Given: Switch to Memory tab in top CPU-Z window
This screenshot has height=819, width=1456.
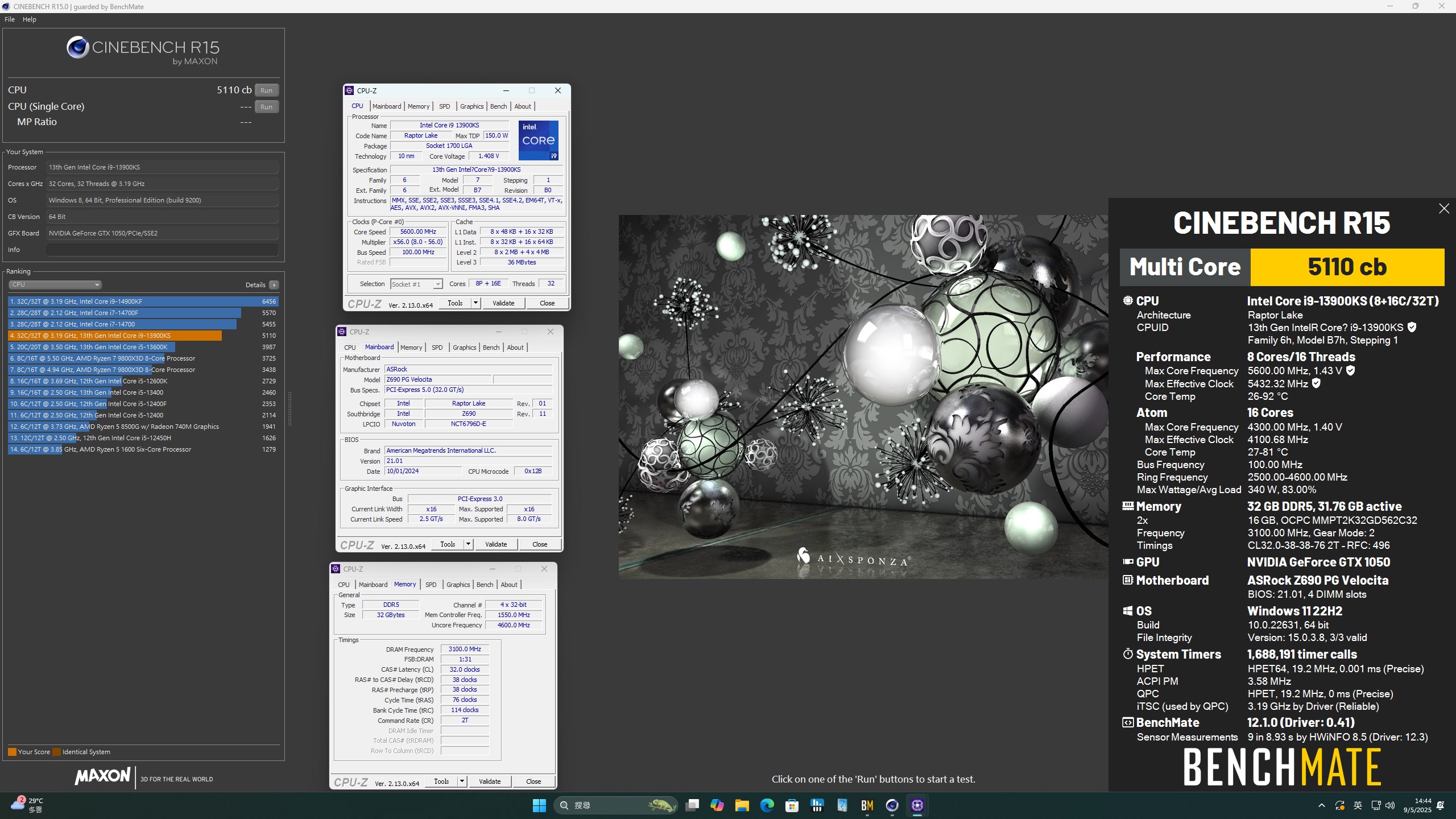Looking at the screenshot, I should [419, 106].
